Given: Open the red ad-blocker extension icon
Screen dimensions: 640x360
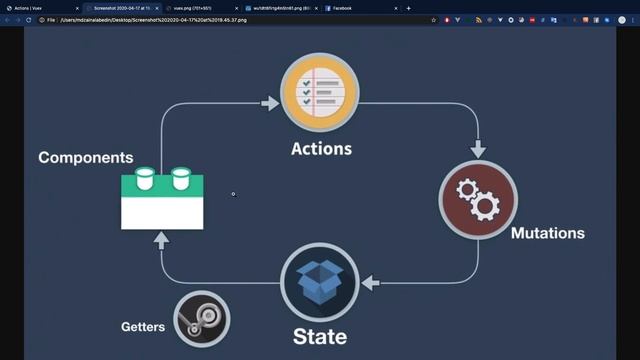Looking at the screenshot, I should 447,20.
